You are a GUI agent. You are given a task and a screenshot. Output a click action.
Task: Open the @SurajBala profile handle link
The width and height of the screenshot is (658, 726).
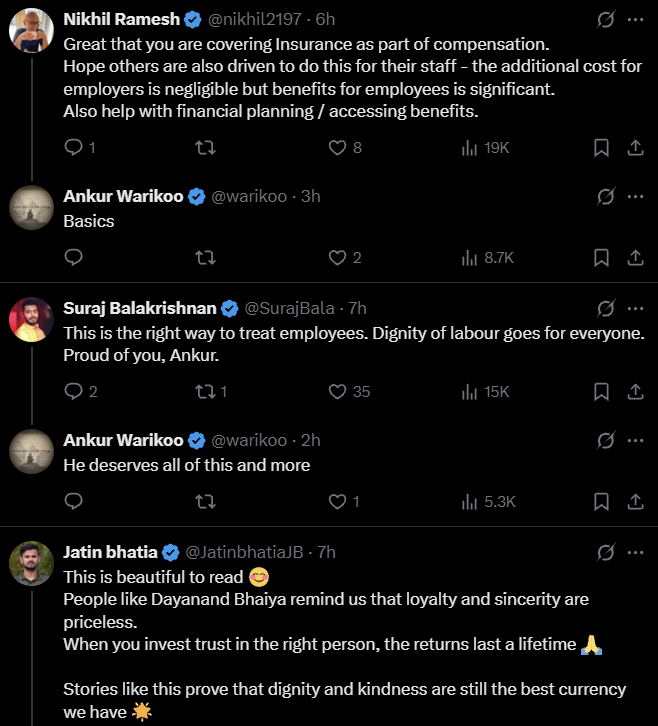point(290,308)
